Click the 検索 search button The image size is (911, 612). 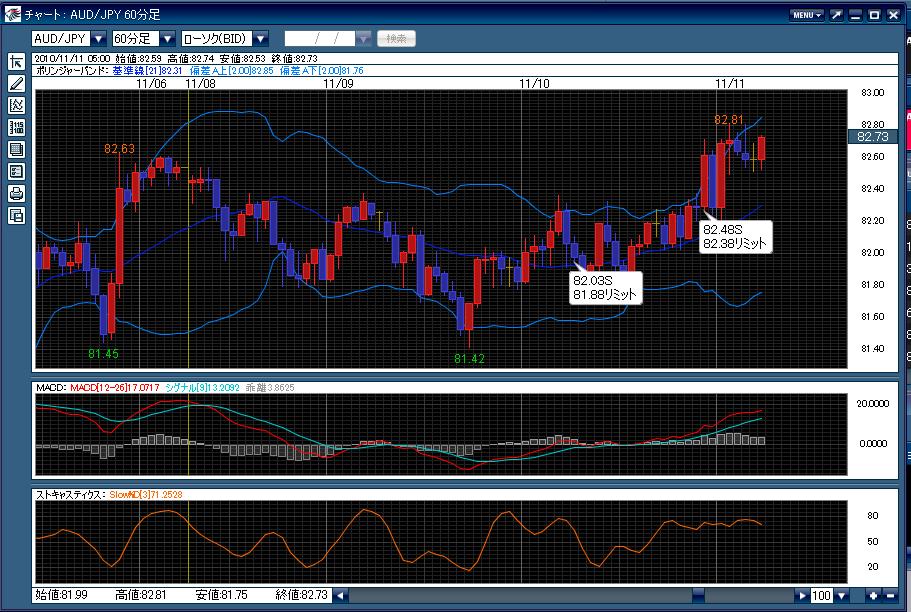(396, 39)
